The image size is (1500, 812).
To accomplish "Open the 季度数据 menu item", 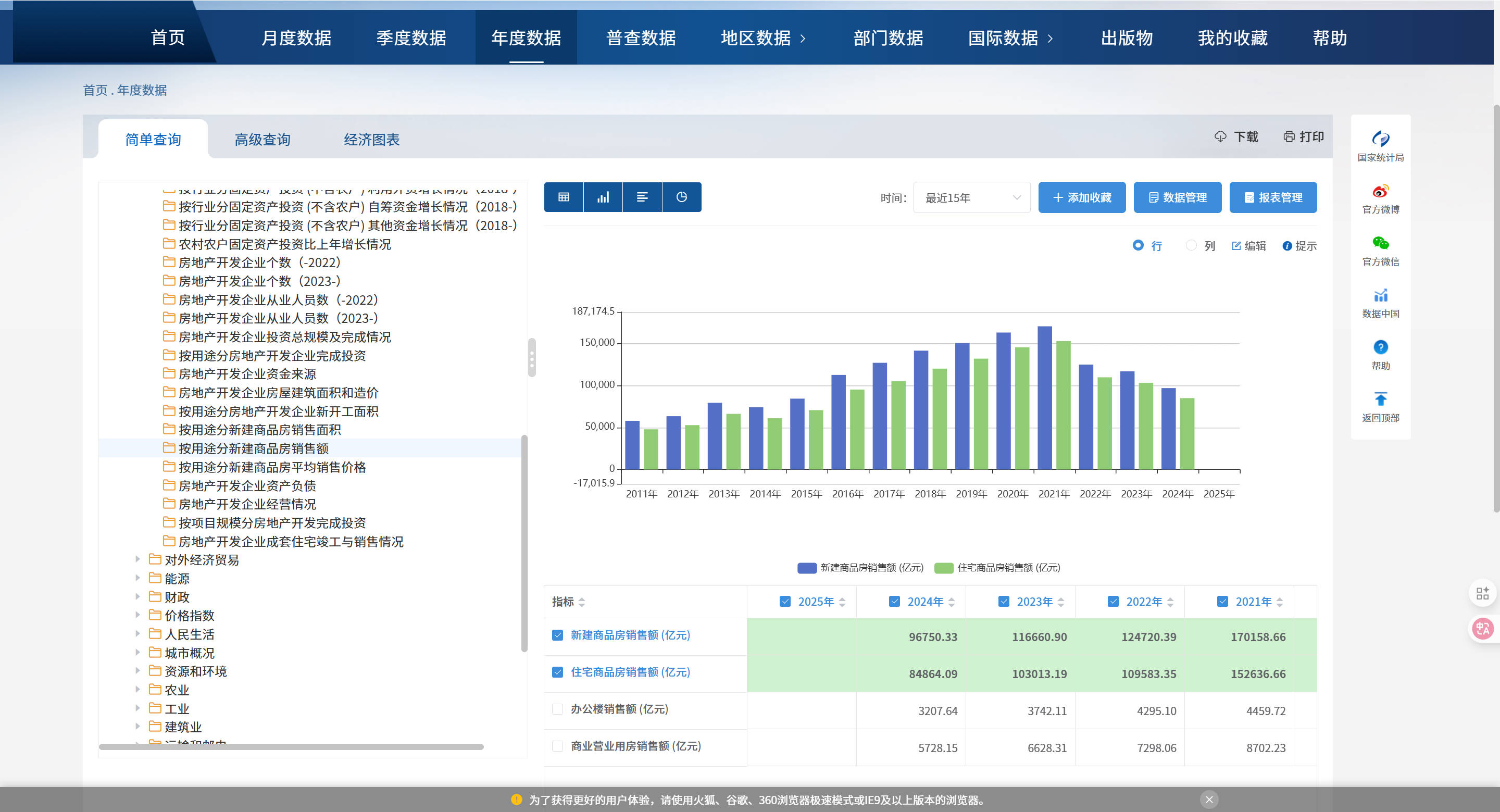I will (410, 38).
